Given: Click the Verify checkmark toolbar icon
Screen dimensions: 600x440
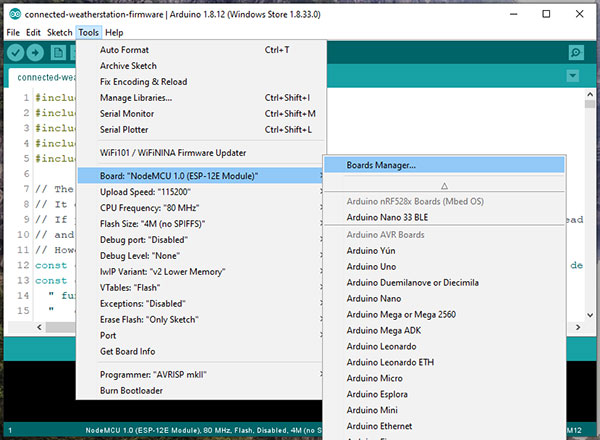Looking at the screenshot, I should 18,52.
